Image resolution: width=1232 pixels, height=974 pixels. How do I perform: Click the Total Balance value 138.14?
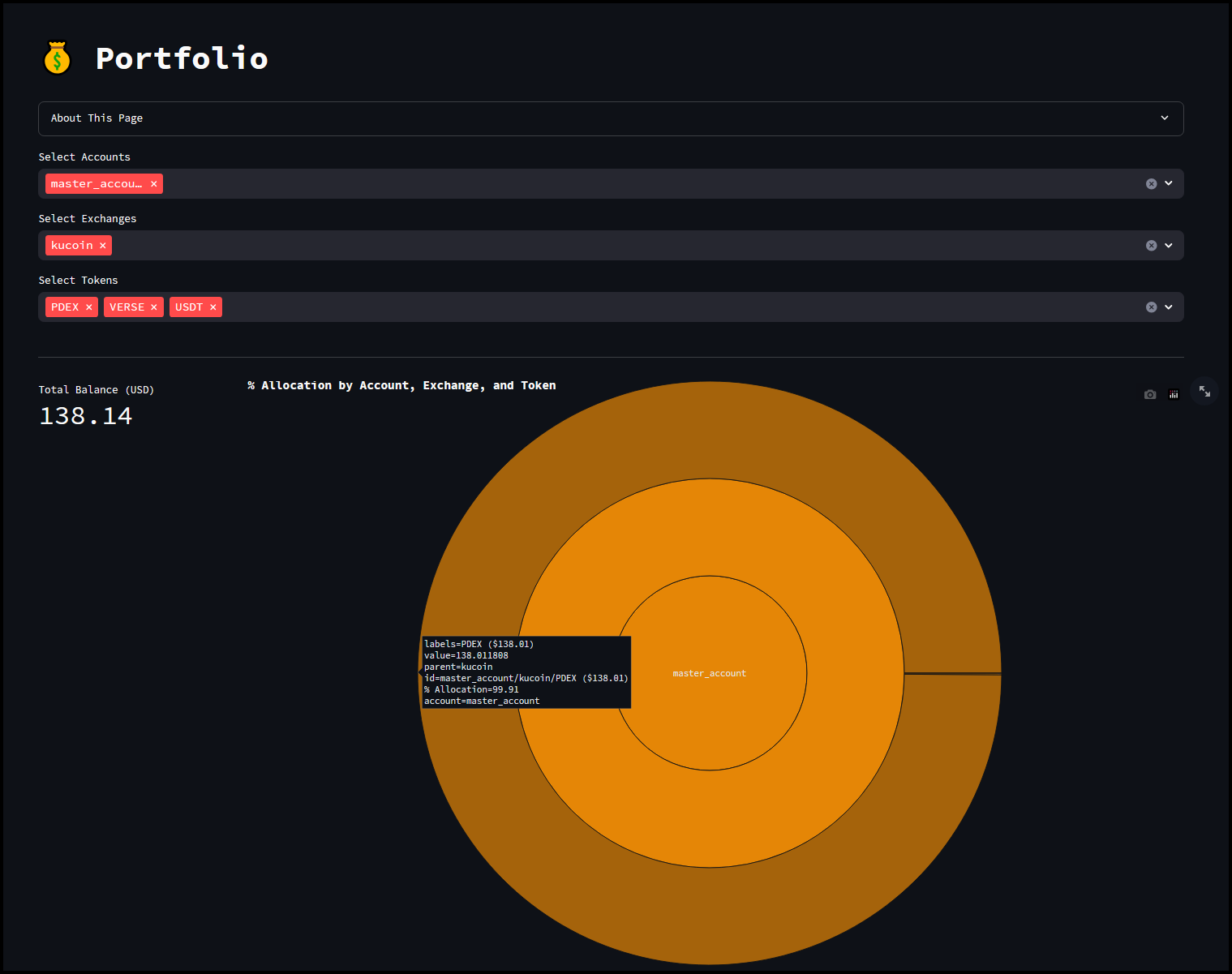[x=86, y=416]
